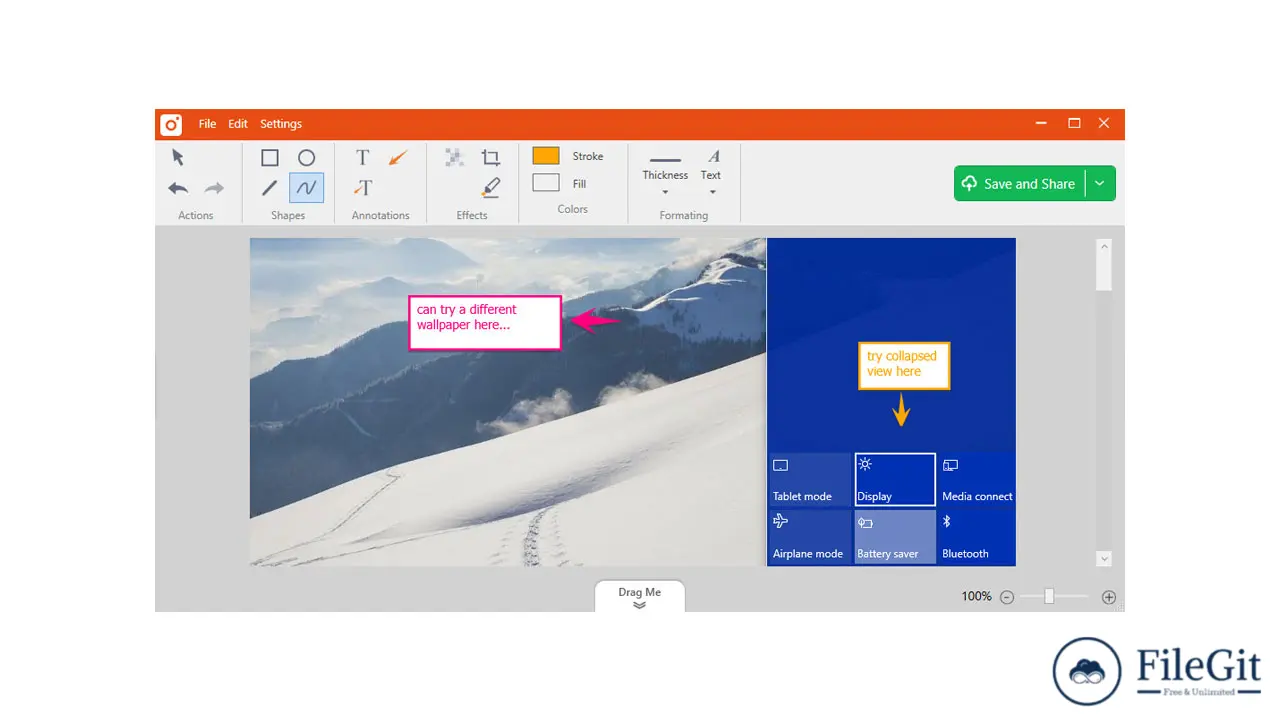Open the File menu

click(x=207, y=124)
